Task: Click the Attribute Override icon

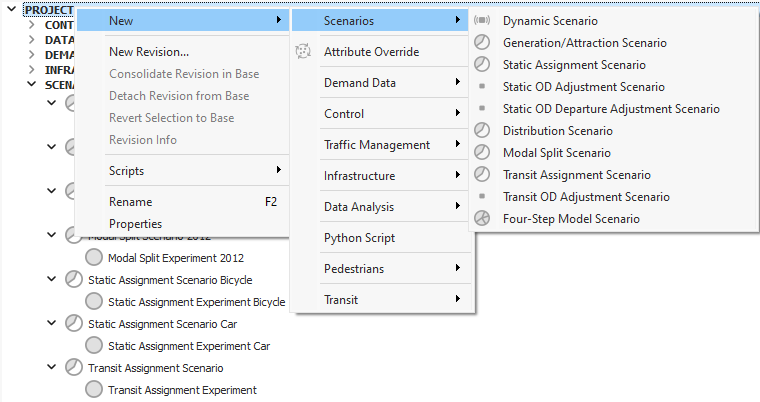Action: click(304, 52)
